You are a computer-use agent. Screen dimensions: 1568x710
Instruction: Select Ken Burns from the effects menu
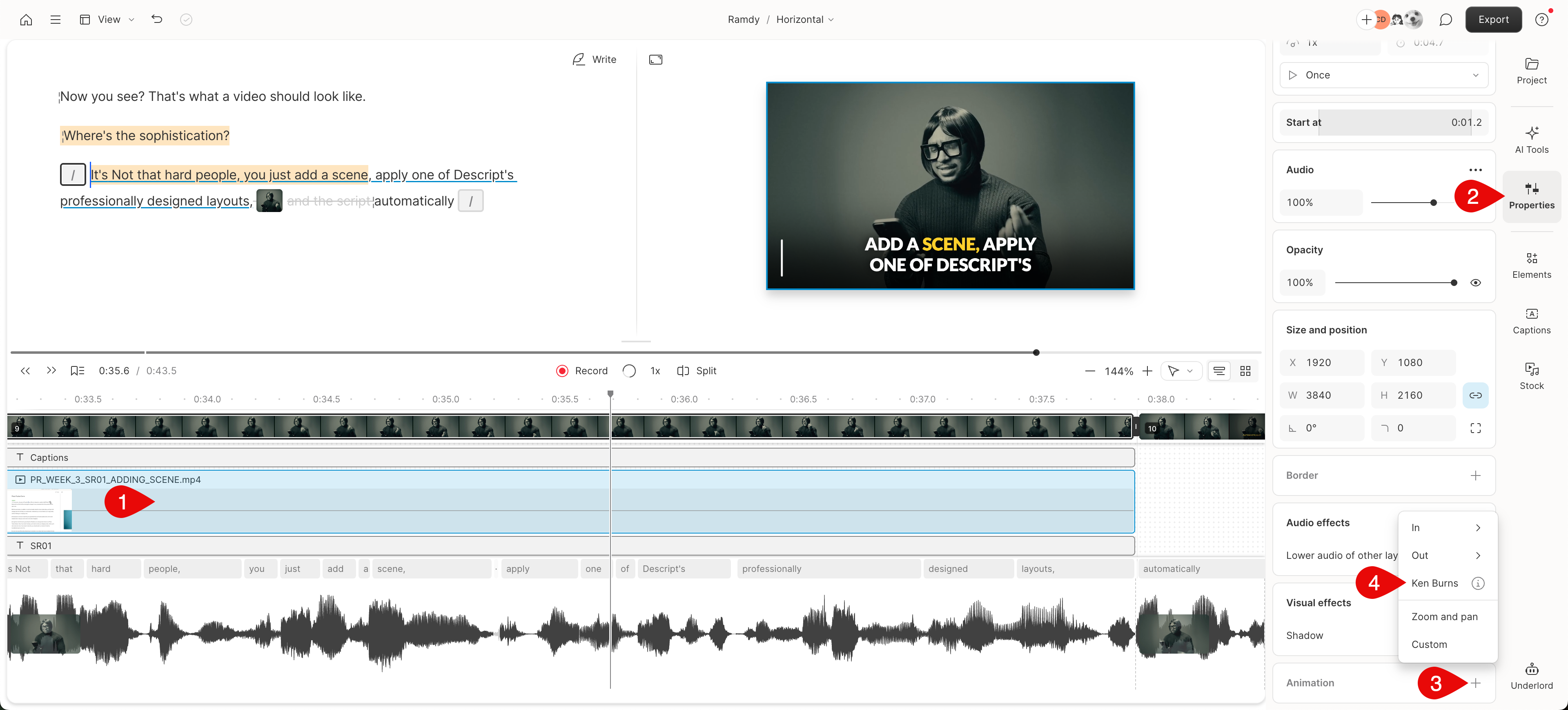point(1435,583)
